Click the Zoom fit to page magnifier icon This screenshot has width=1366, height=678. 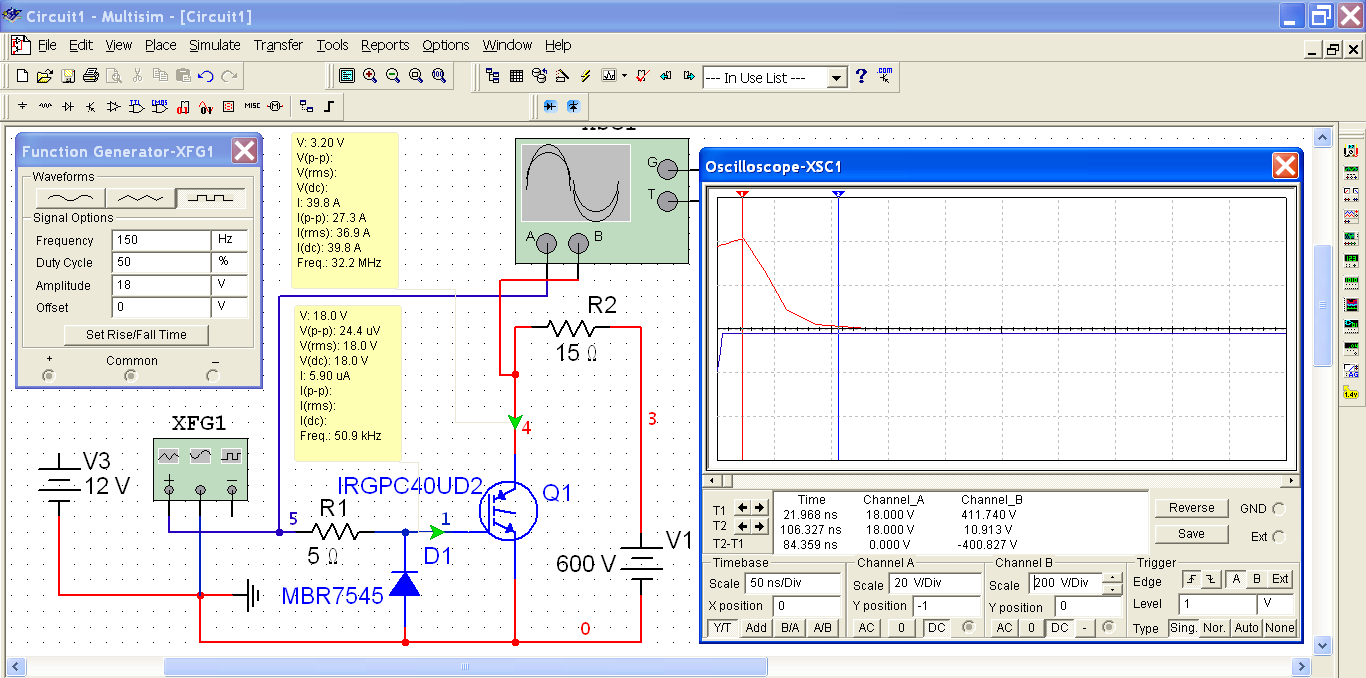click(439, 76)
